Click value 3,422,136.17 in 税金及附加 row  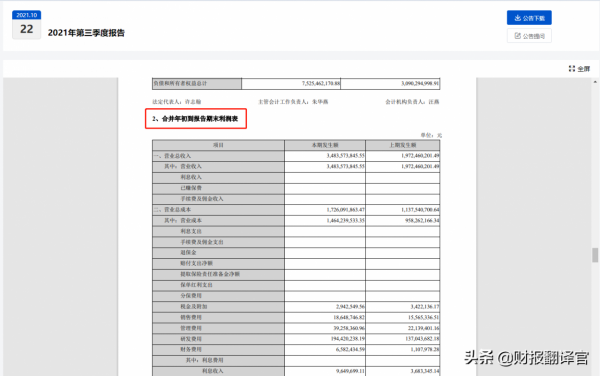pos(425,306)
